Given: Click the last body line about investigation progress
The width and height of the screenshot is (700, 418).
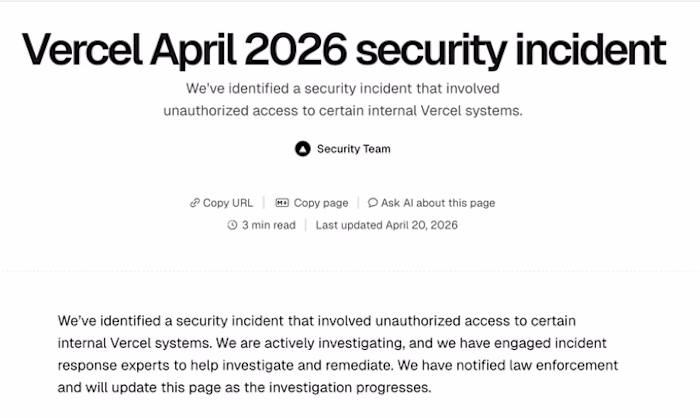Looking at the screenshot, I should (244, 386).
